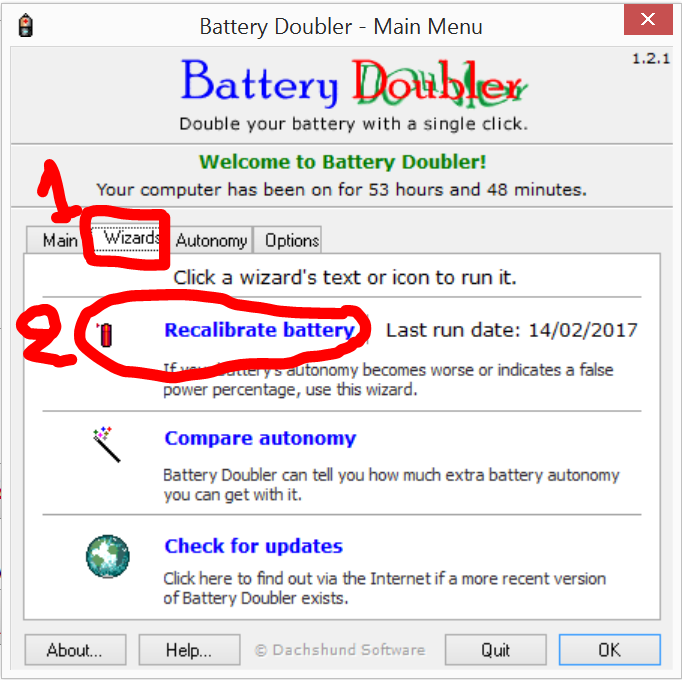682x680 pixels.
Task: Close the Battery Doubler window
Action: click(x=648, y=20)
